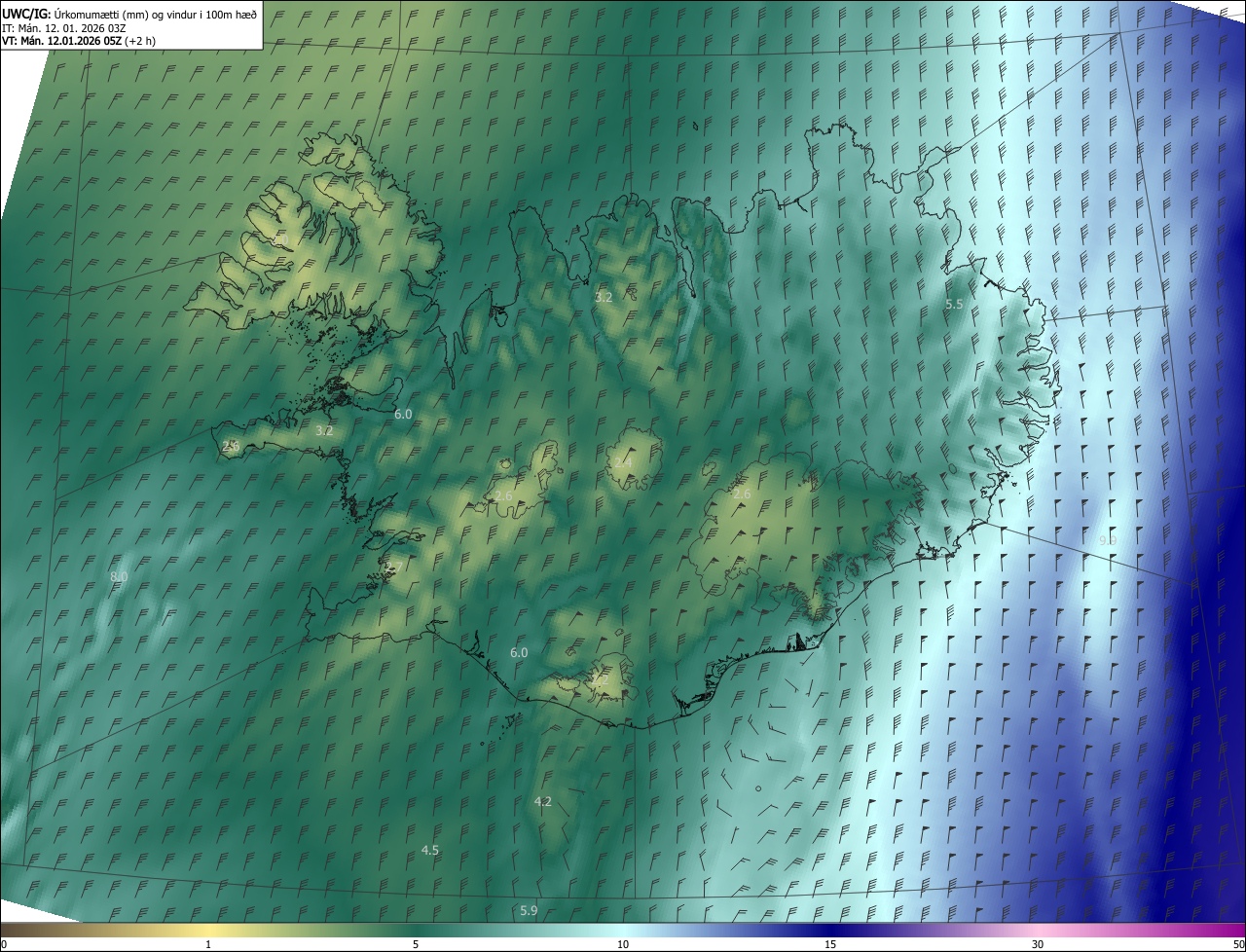Click the 3.2 label on the Snæfellsnes peninsula
This screenshot has width=1246, height=952.
pos(324,430)
